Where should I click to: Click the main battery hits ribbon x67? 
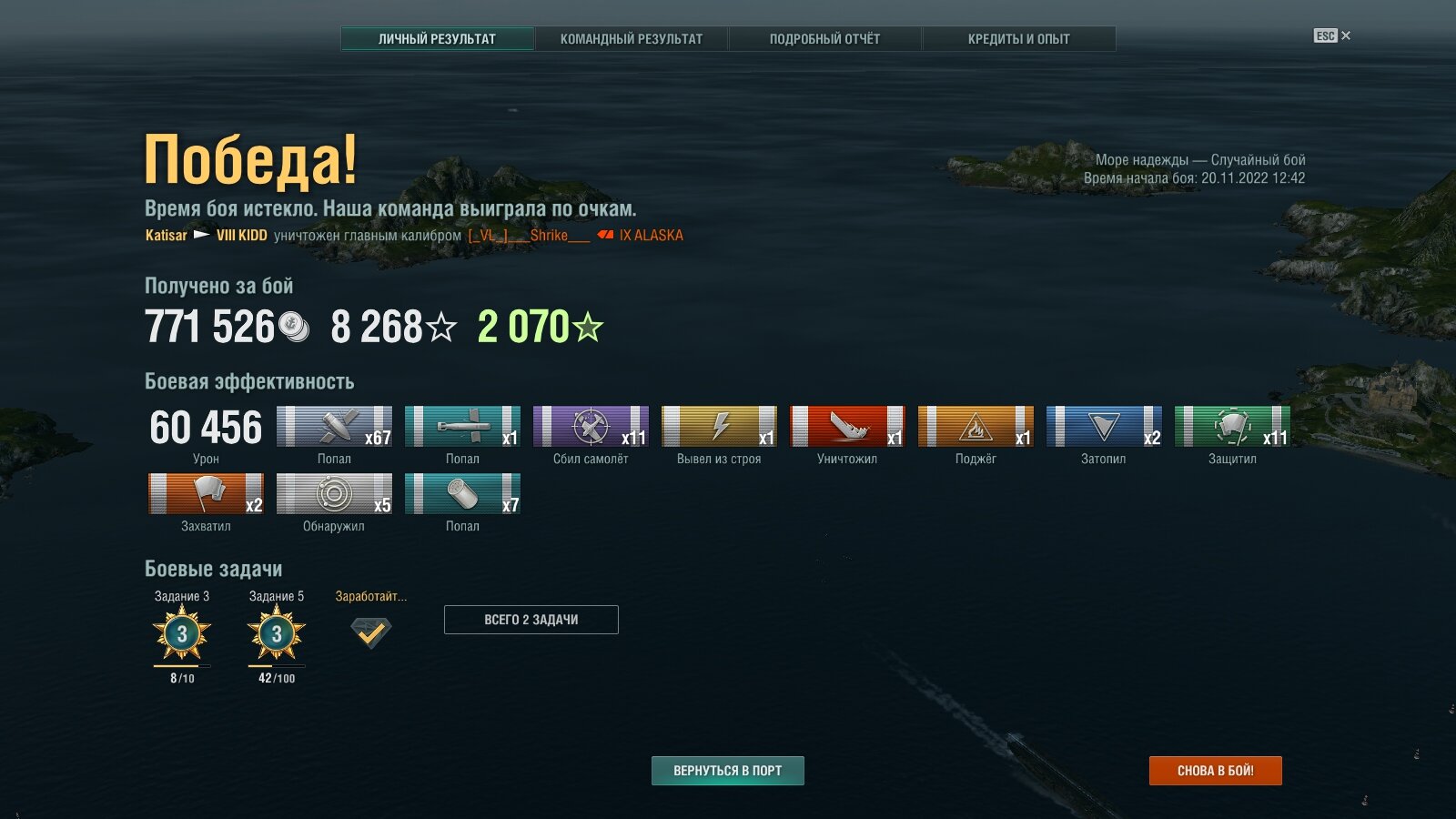(334, 426)
